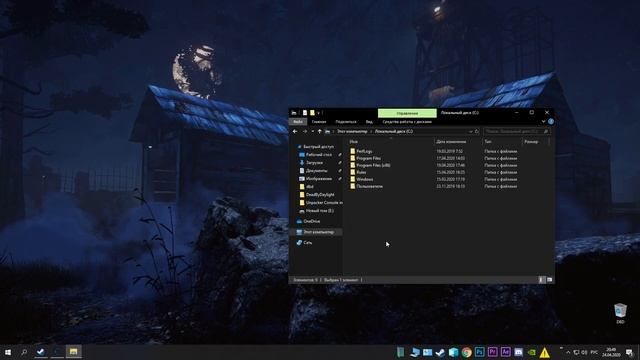Go back using the Explorer back arrow
The width and height of the screenshot is (640, 360).
pyautogui.click(x=295, y=131)
